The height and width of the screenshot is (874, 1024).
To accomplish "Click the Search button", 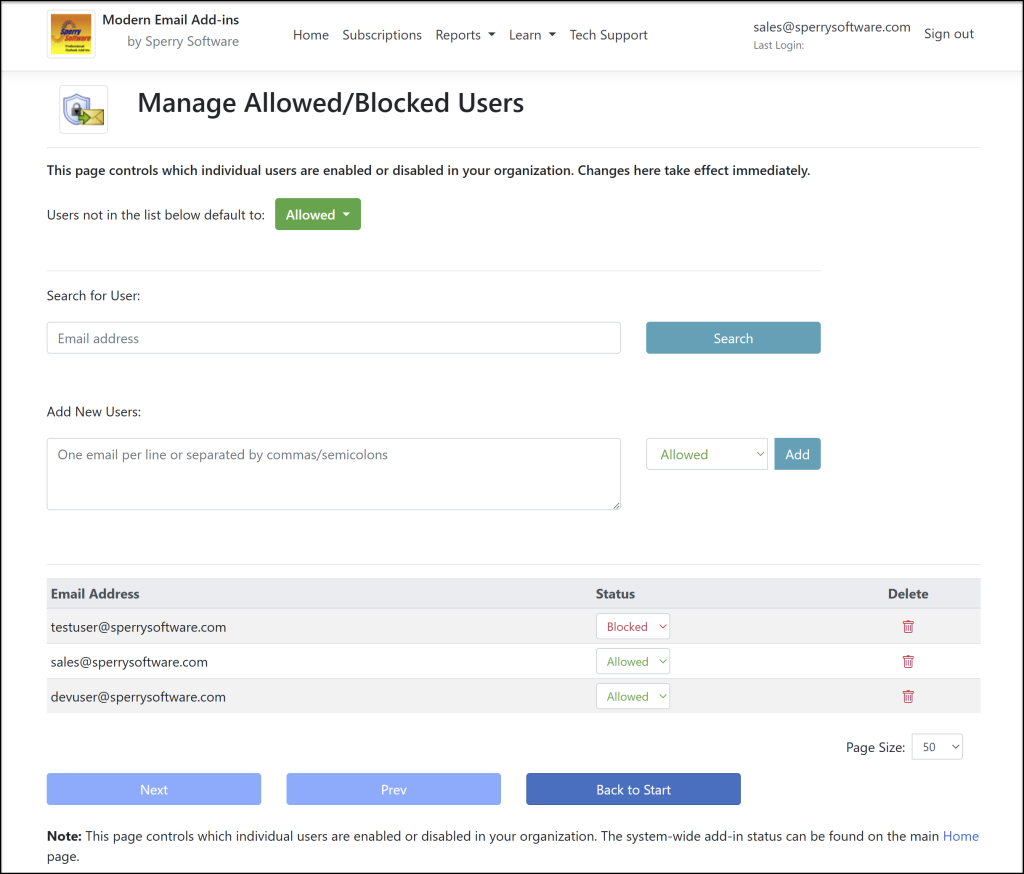I will [x=733, y=337].
